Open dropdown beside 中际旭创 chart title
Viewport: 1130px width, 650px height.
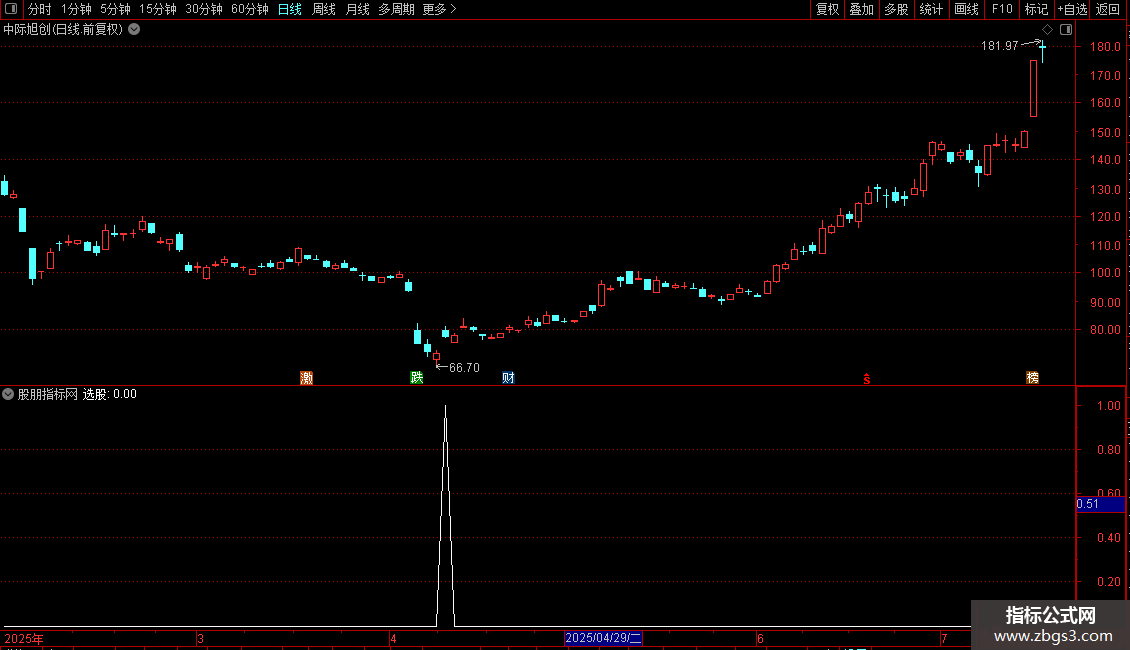[x=134, y=30]
